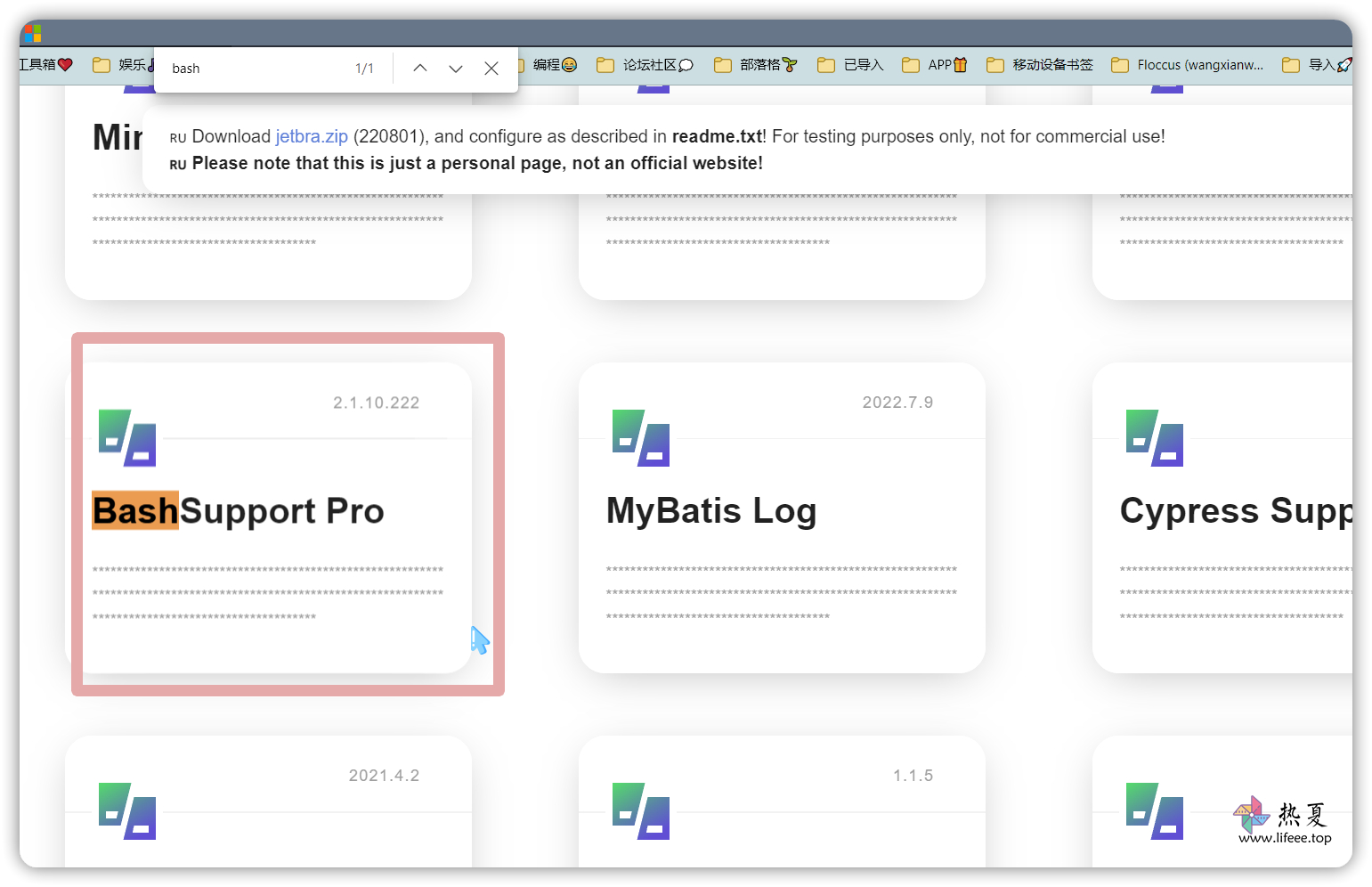Click the Cypress Support plugin icon

coord(1155,438)
